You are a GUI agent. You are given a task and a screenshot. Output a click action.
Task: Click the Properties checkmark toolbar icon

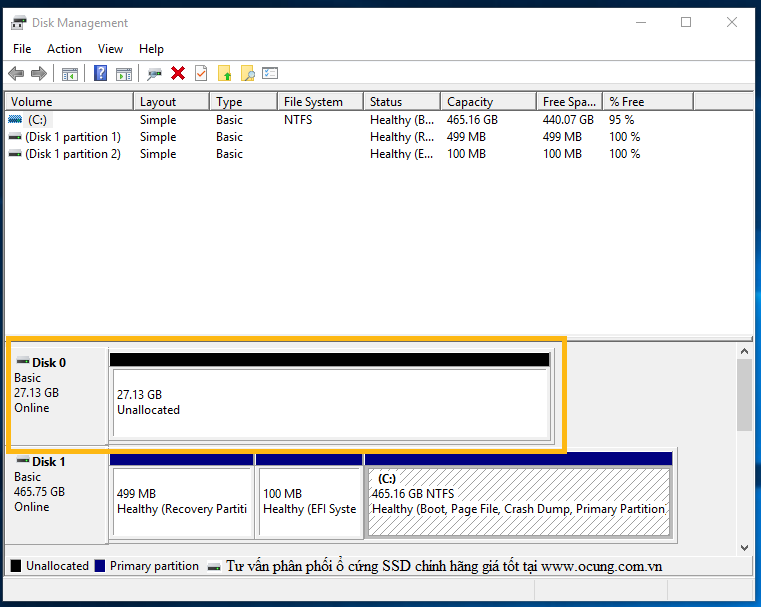(x=201, y=73)
